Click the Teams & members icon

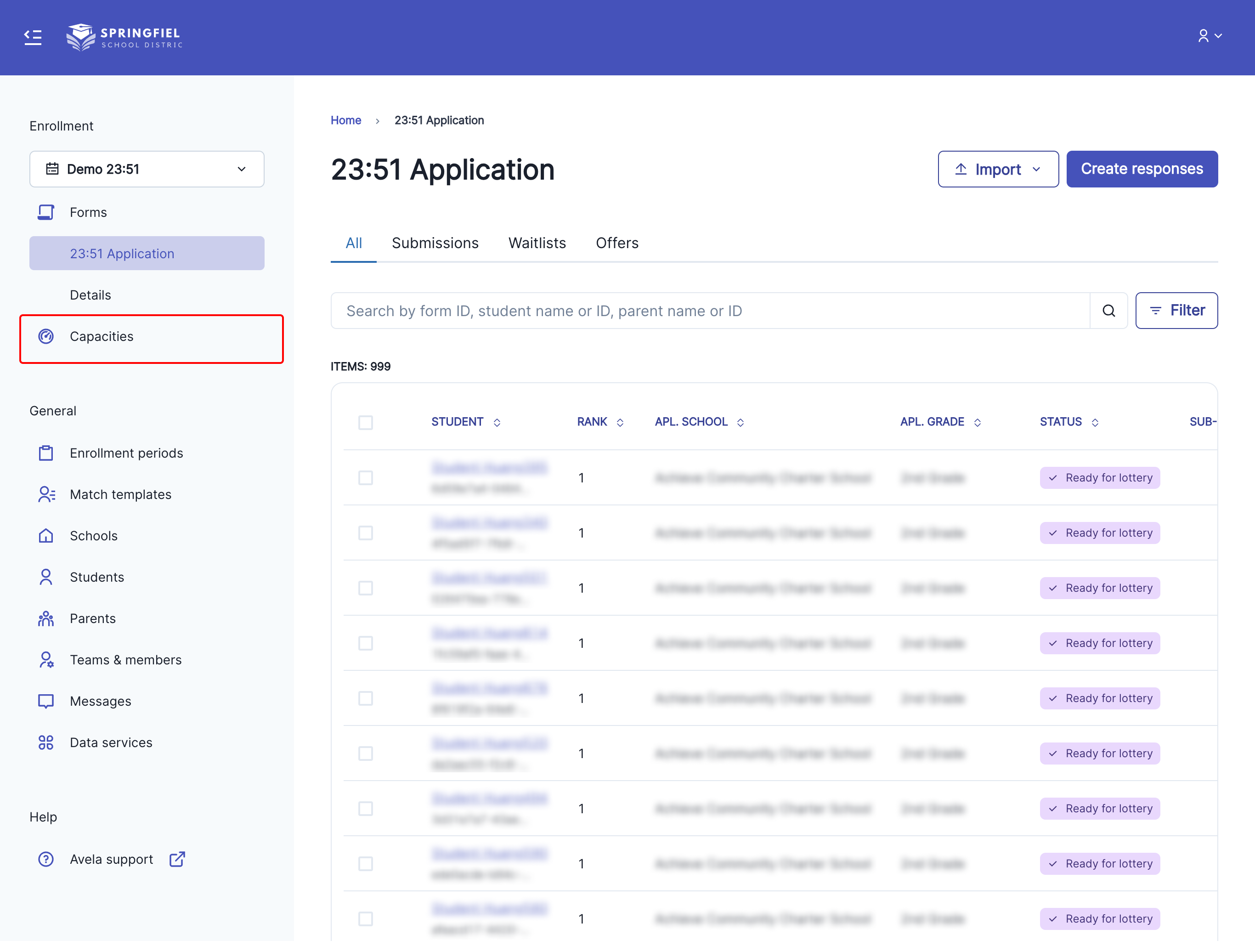point(46,659)
